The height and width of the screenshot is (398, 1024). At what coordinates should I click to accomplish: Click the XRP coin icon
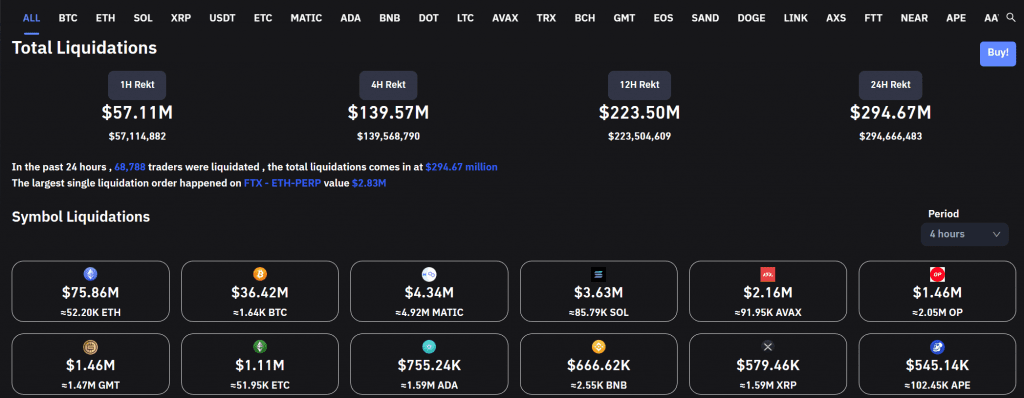pos(767,347)
